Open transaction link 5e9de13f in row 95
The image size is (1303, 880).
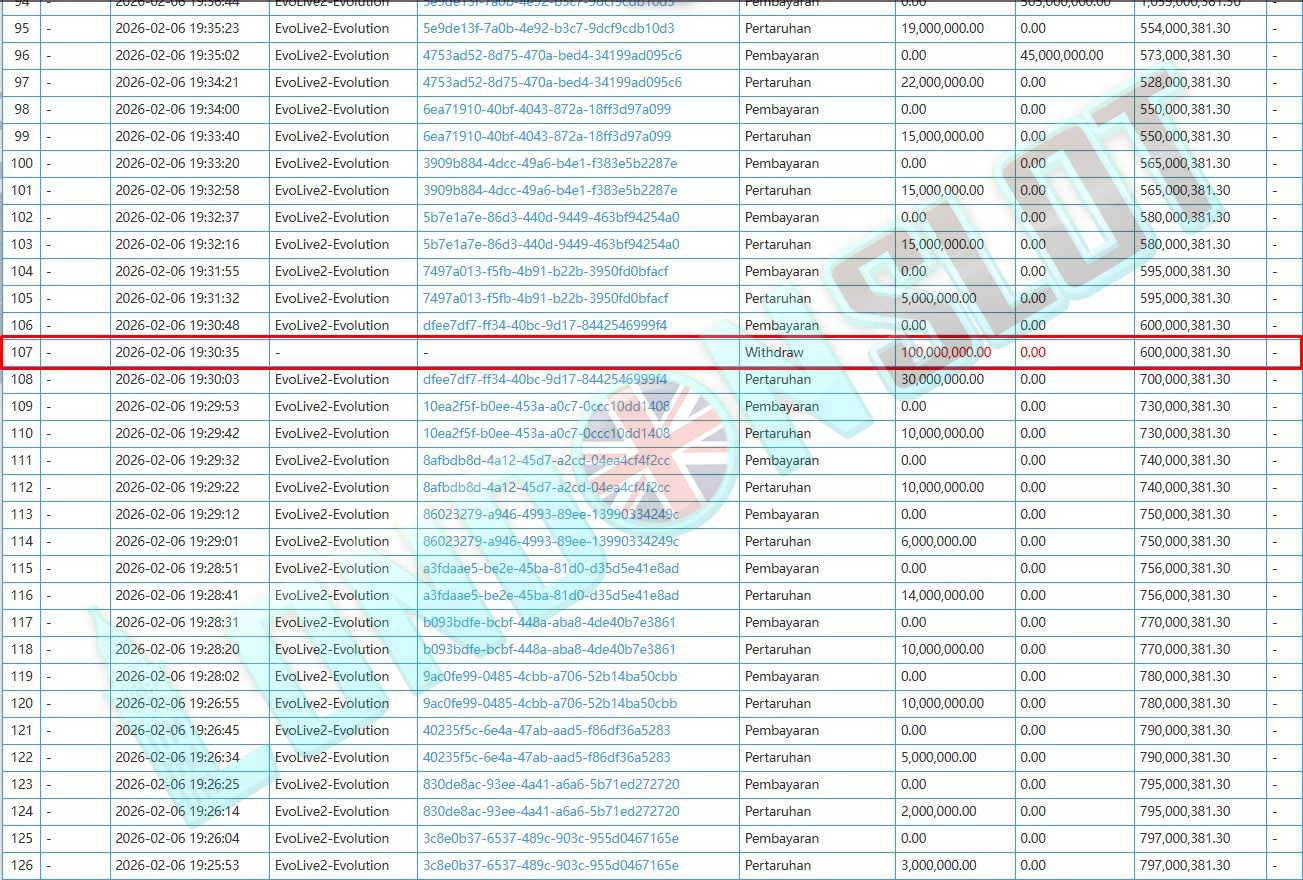(x=548, y=29)
